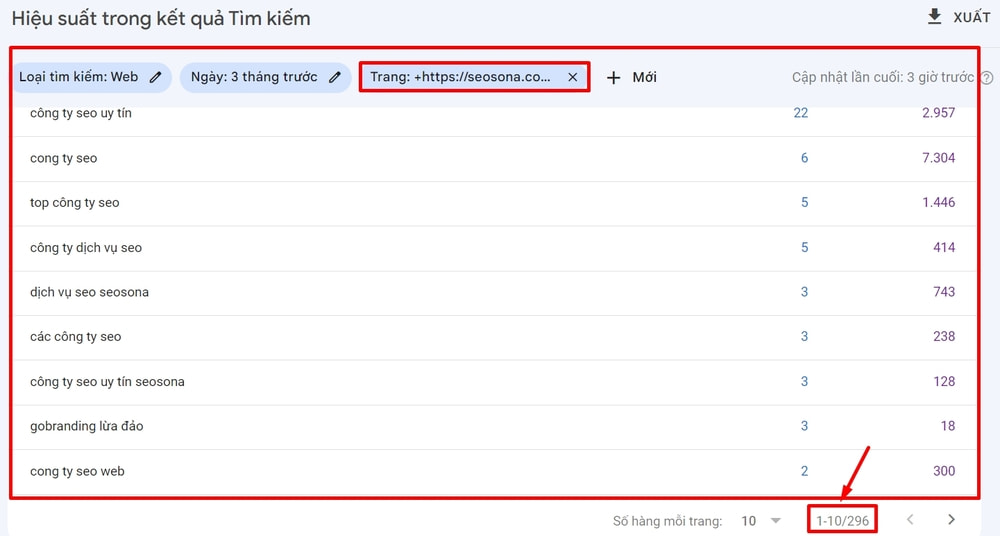This screenshot has width=1000, height=536.
Task: Click impressions value 414
Action: point(944,247)
